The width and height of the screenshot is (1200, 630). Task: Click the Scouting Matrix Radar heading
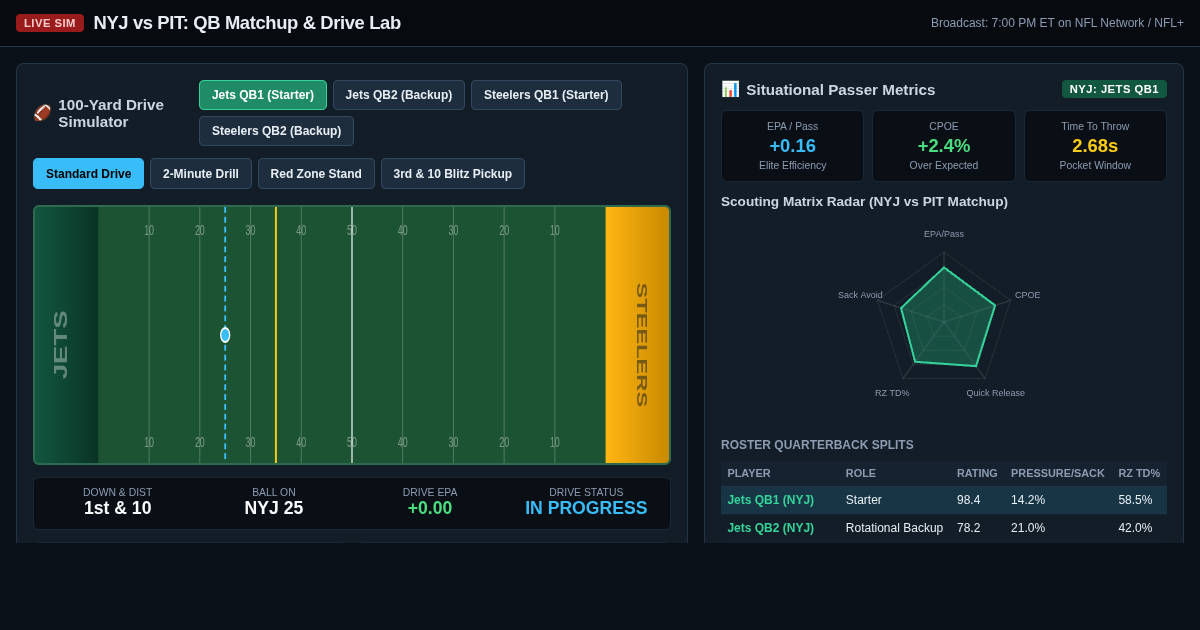pyautogui.click(x=864, y=202)
